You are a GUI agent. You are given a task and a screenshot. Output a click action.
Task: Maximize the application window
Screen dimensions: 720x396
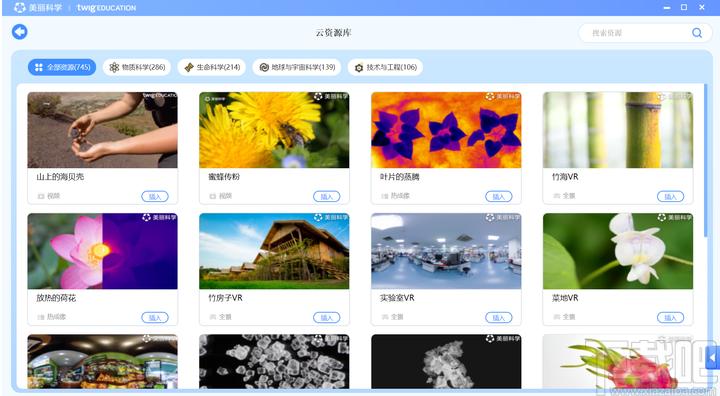684,7
